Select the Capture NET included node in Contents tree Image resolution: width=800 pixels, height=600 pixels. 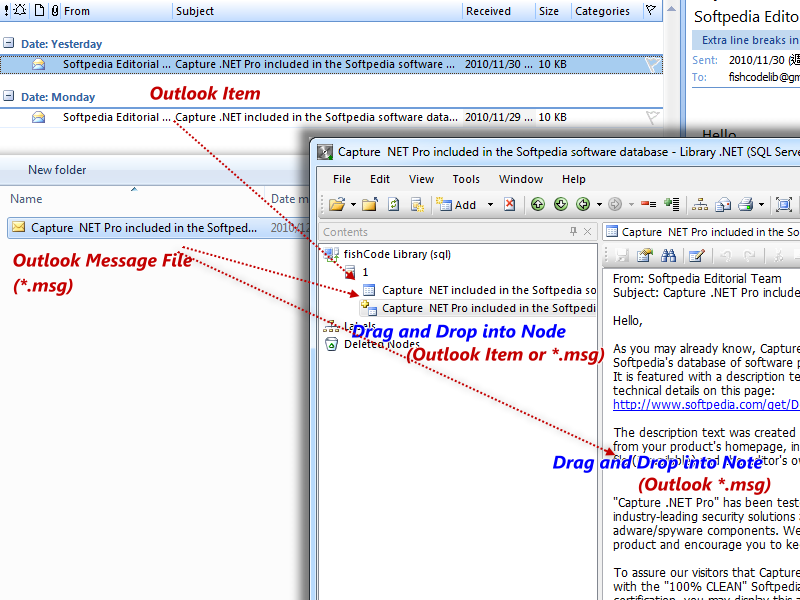coord(489,290)
